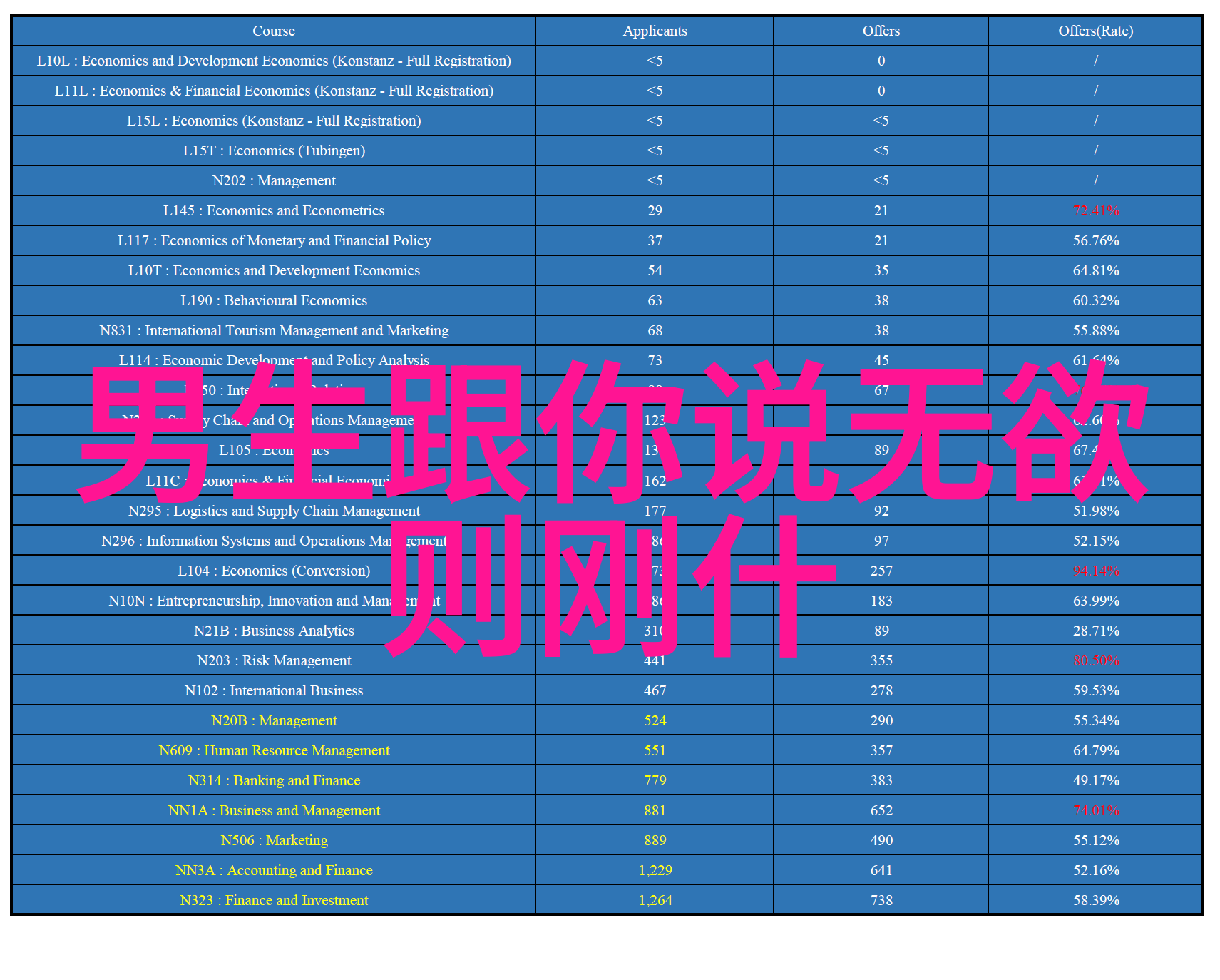Click the 52.15% rate cell
Screen dimensions: 1220x980
1095,541
